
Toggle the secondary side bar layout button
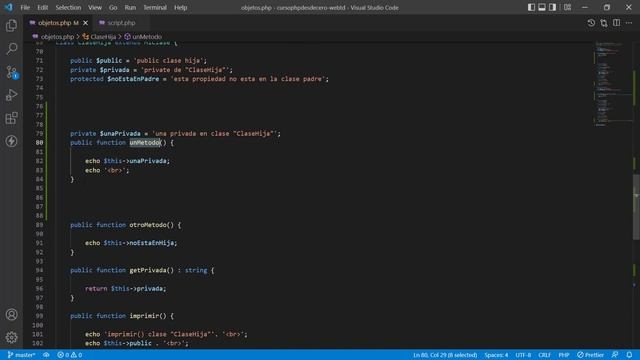[552, 7]
